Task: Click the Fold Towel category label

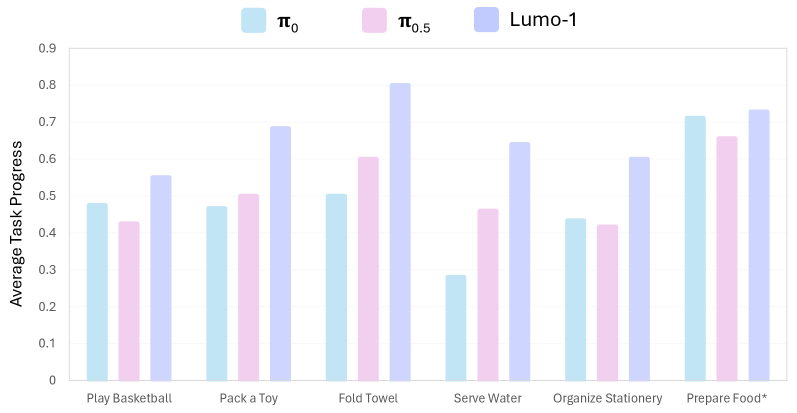Action: point(368,398)
